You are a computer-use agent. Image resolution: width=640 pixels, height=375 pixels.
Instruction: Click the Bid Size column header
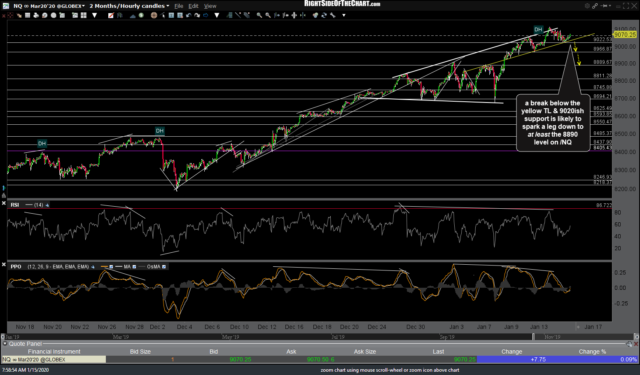click(140, 352)
